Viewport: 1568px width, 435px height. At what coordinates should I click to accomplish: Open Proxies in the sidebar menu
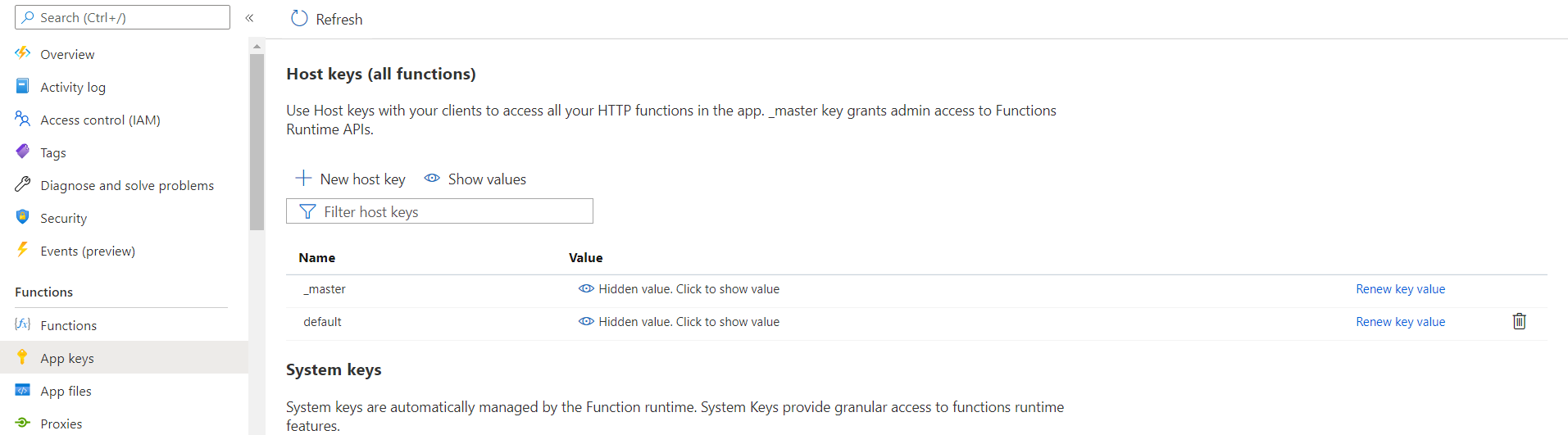(61, 424)
